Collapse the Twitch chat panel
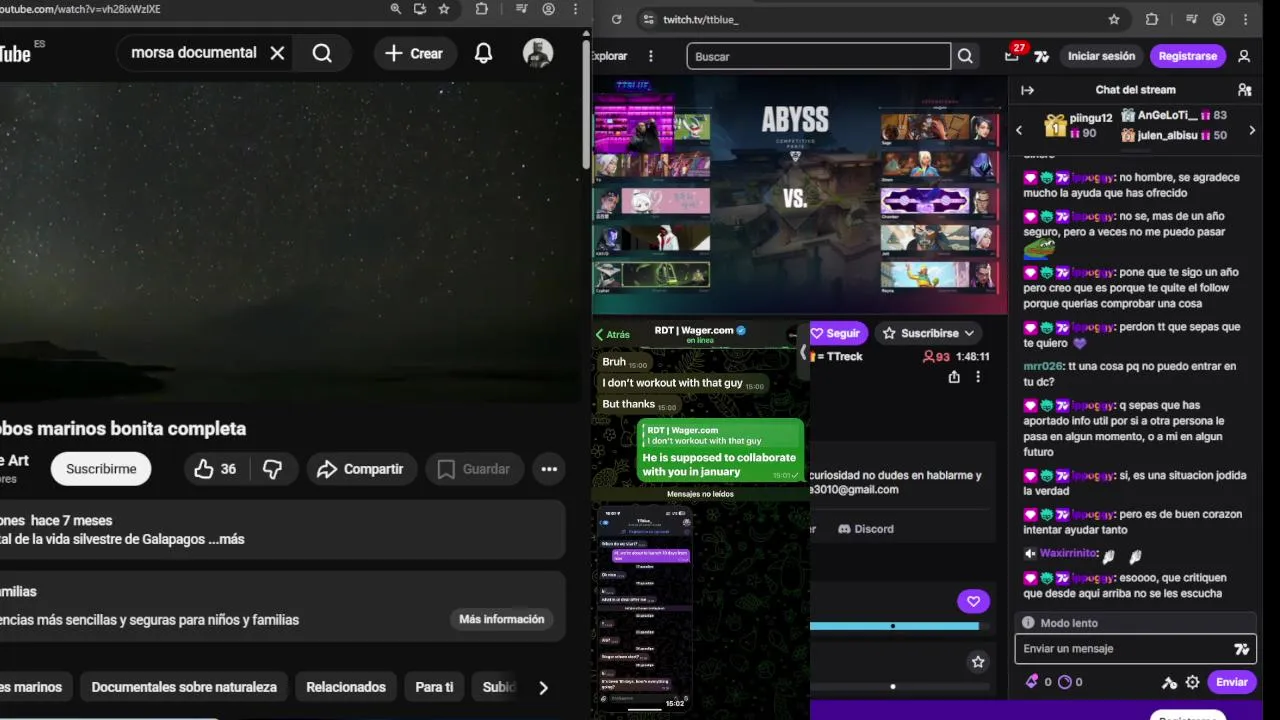Viewport: 1280px width, 720px height. pos(1027,90)
